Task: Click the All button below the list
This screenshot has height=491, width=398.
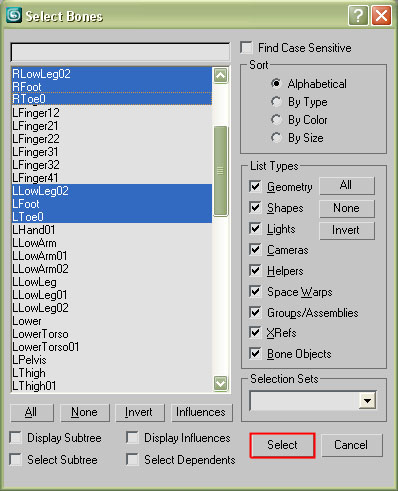Action: [32, 412]
